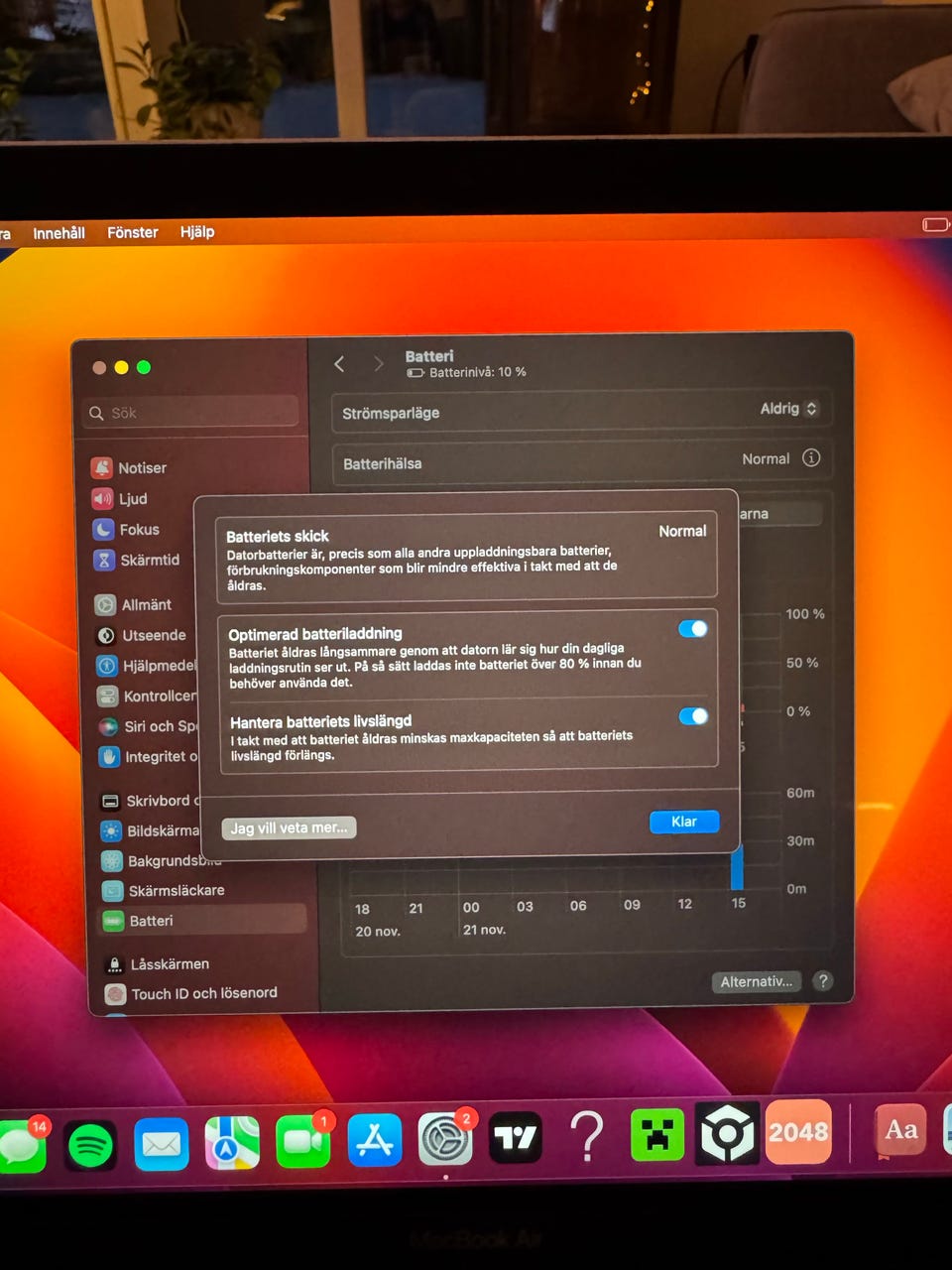Go back with the left chevron
The width and height of the screenshot is (952, 1270).
(339, 364)
